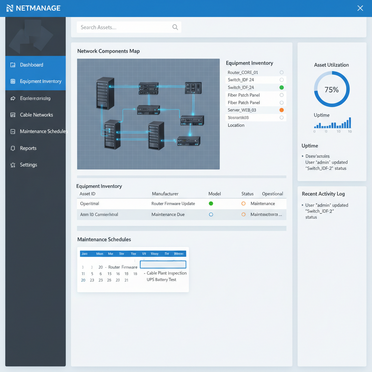Click the orange Status circle in Router Firmware Update row
Screen dimensions: 372x372
pos(243,203)
